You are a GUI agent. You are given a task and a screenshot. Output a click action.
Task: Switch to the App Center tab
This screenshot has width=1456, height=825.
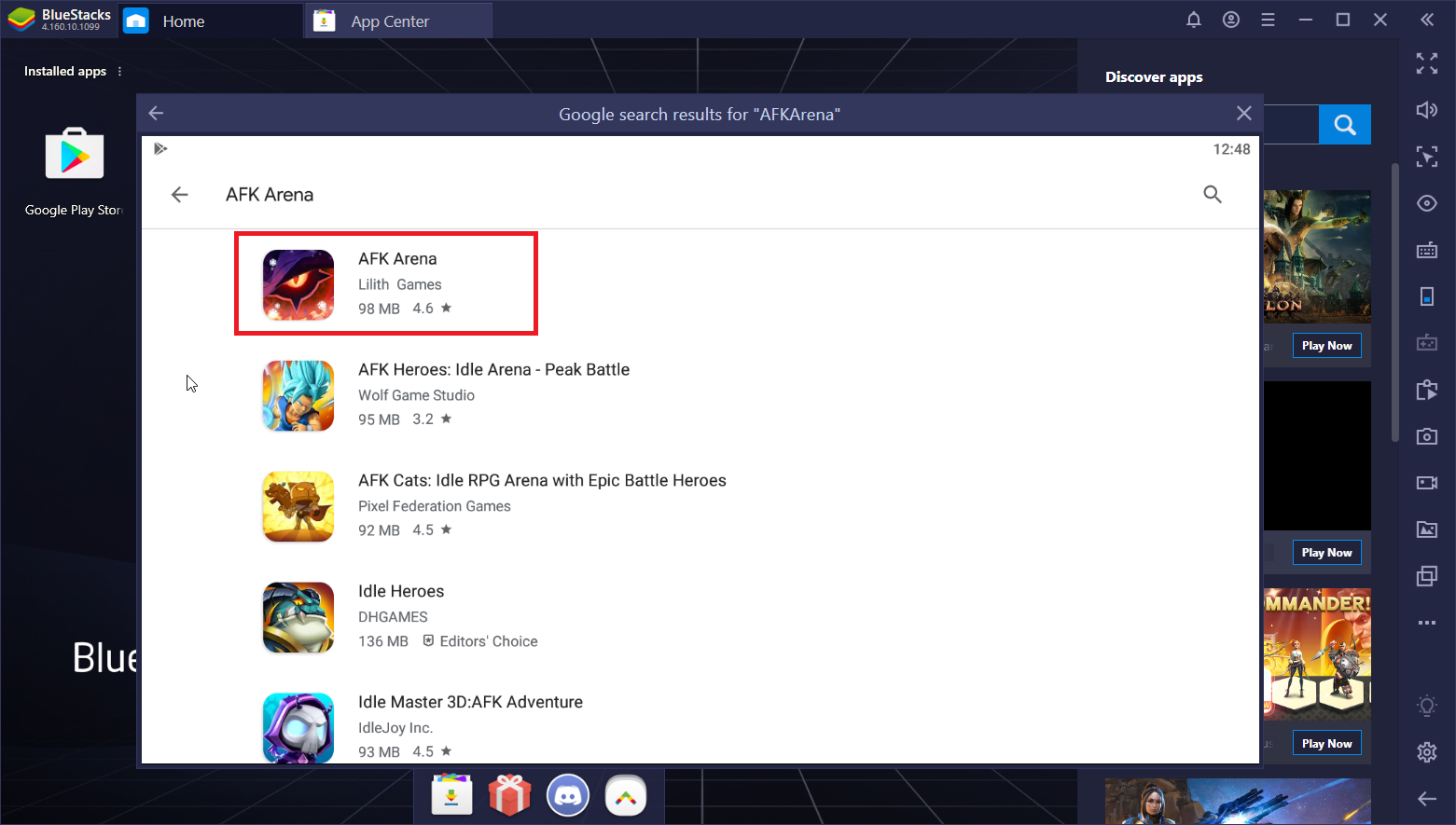pos(398,21)
